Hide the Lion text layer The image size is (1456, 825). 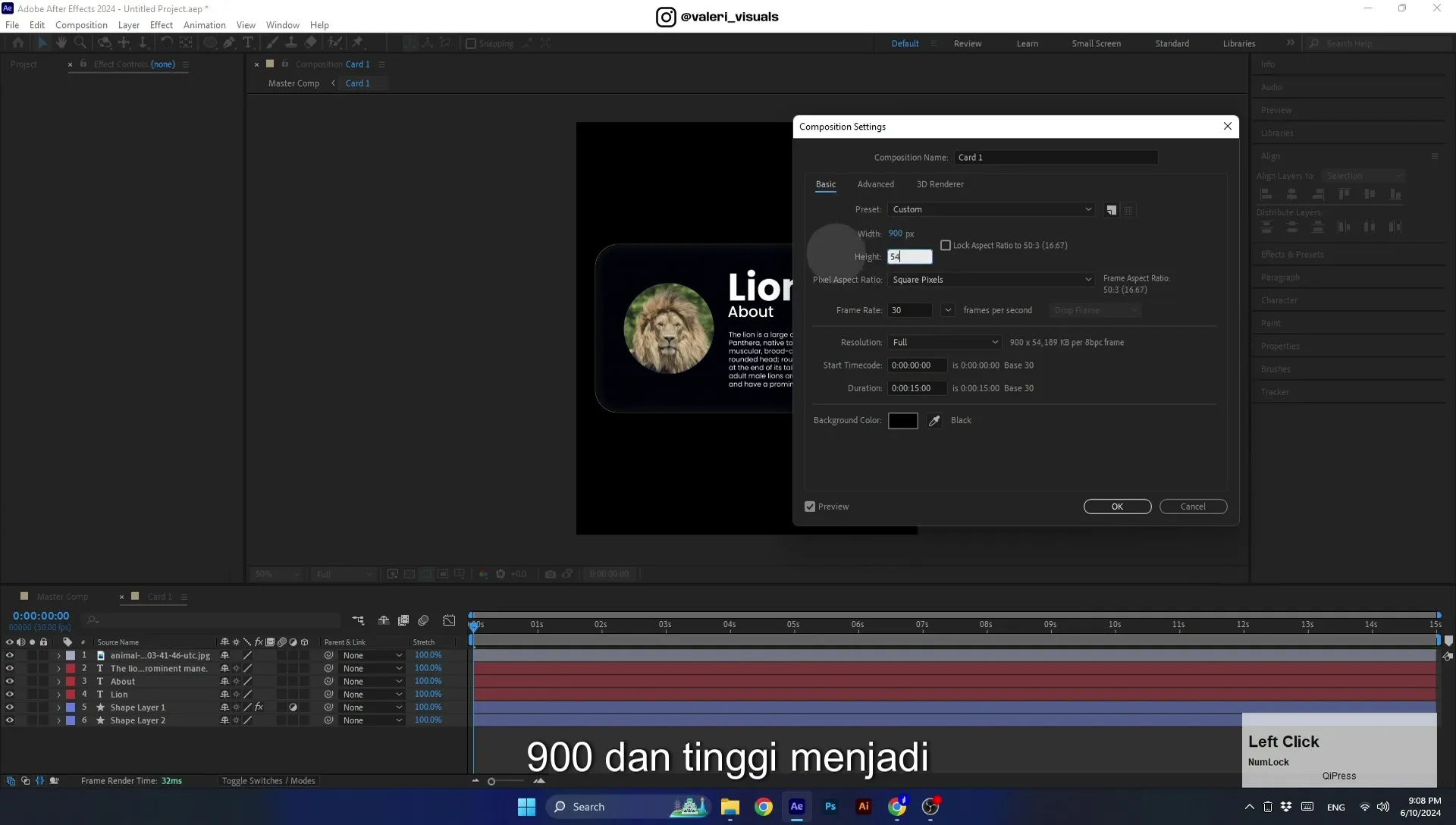pyautogui.click(x=10, y=694)
